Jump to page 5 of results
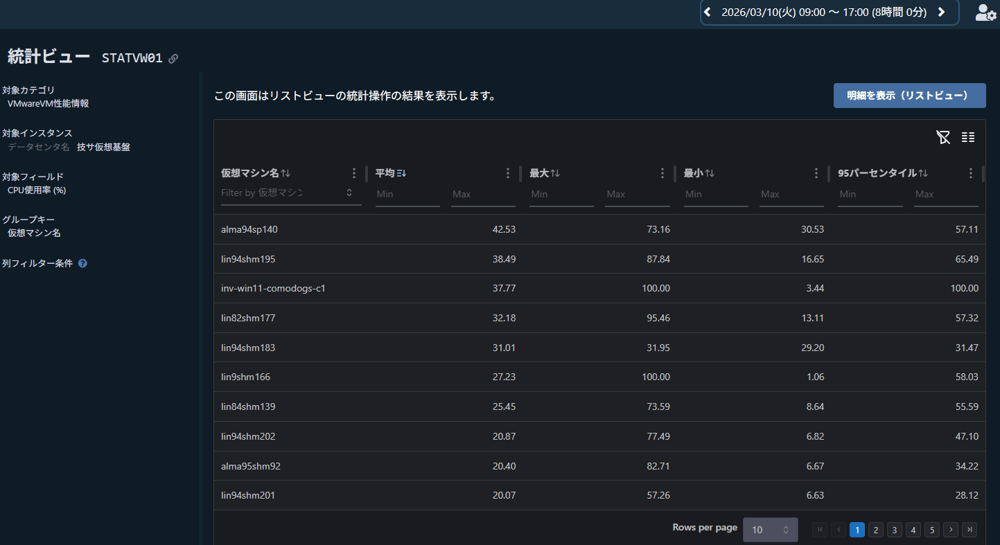This screenshot has height=545, width=1000. (931, 530)
